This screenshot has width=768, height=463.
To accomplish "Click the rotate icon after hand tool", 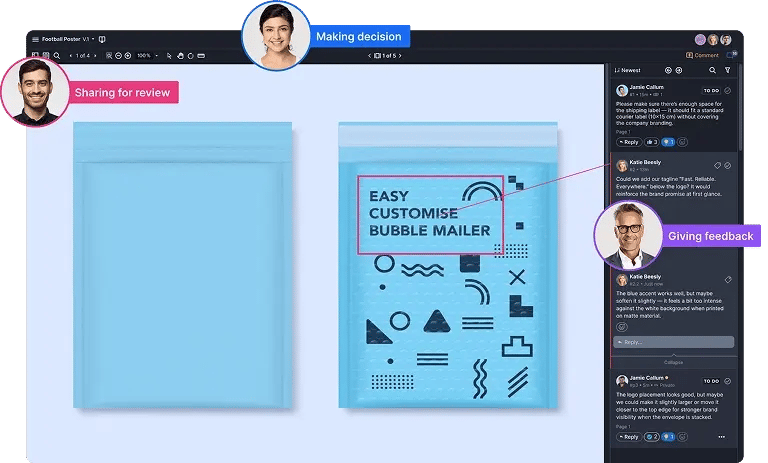I will (191, 56).
